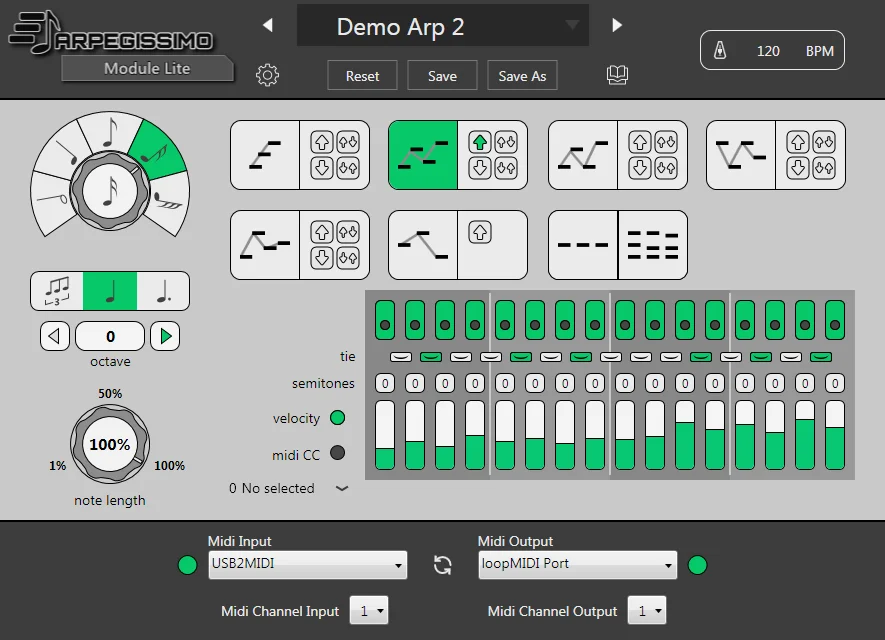The image size is (885, 640).
Task: Select the V-shaped down-up arp pattern
Action: (741, 155)
